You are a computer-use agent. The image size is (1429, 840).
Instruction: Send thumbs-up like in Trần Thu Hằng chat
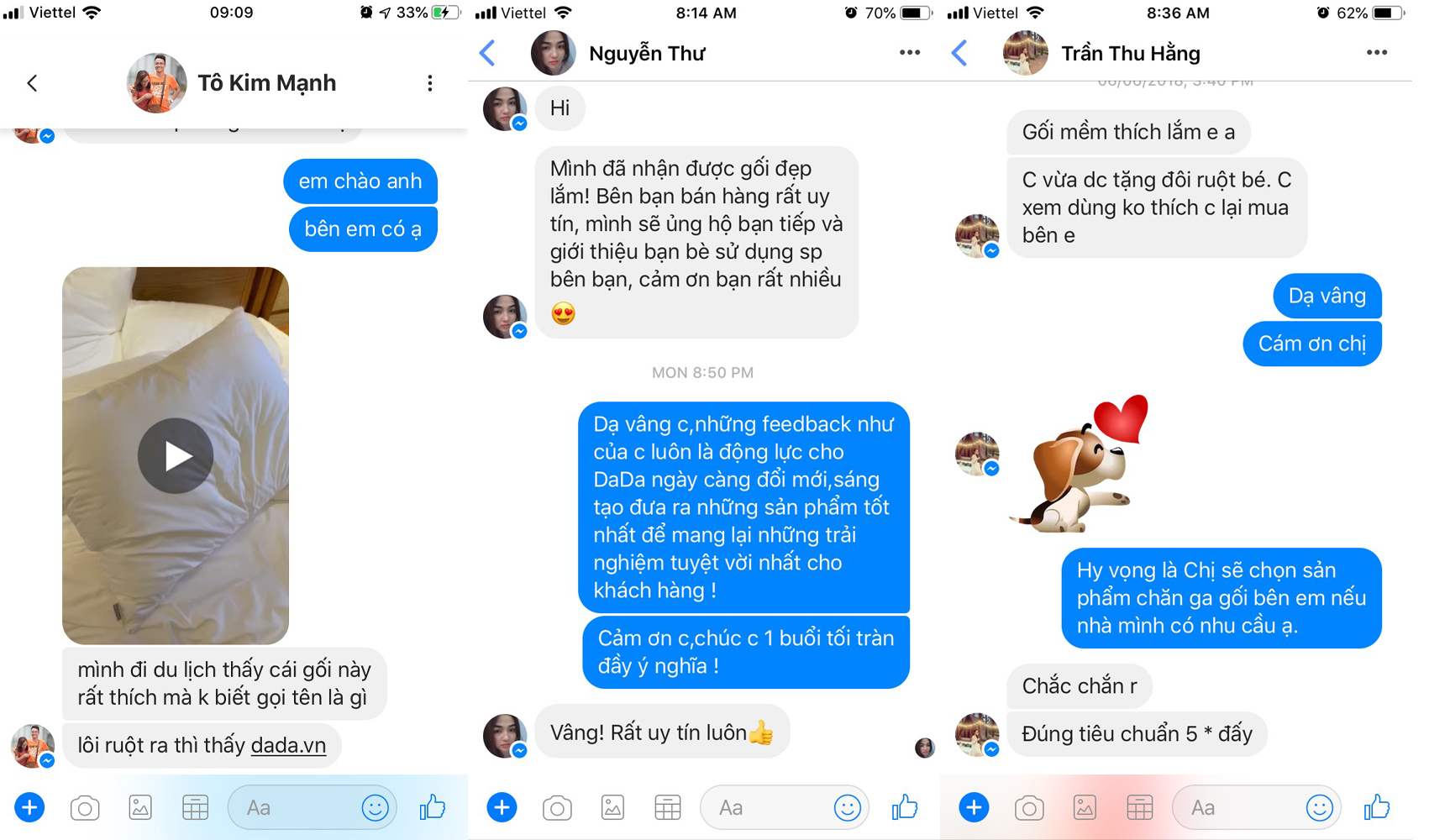tap(1377, 807)
